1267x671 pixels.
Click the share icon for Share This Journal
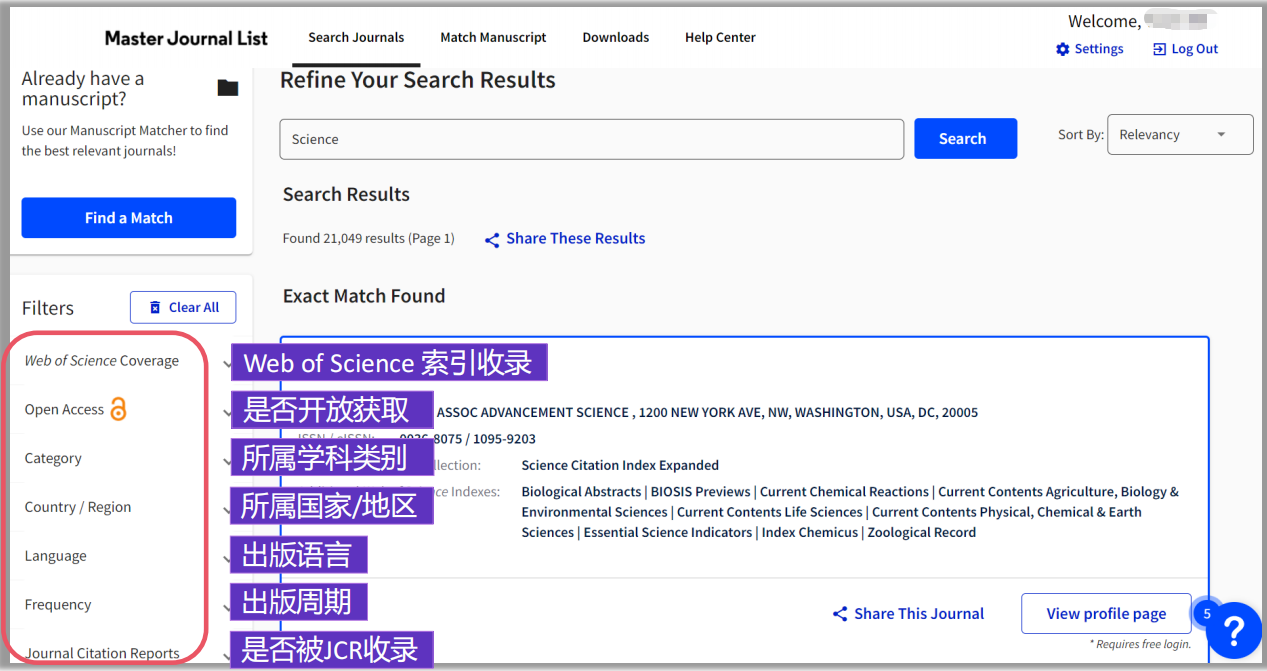click(840, 614)
